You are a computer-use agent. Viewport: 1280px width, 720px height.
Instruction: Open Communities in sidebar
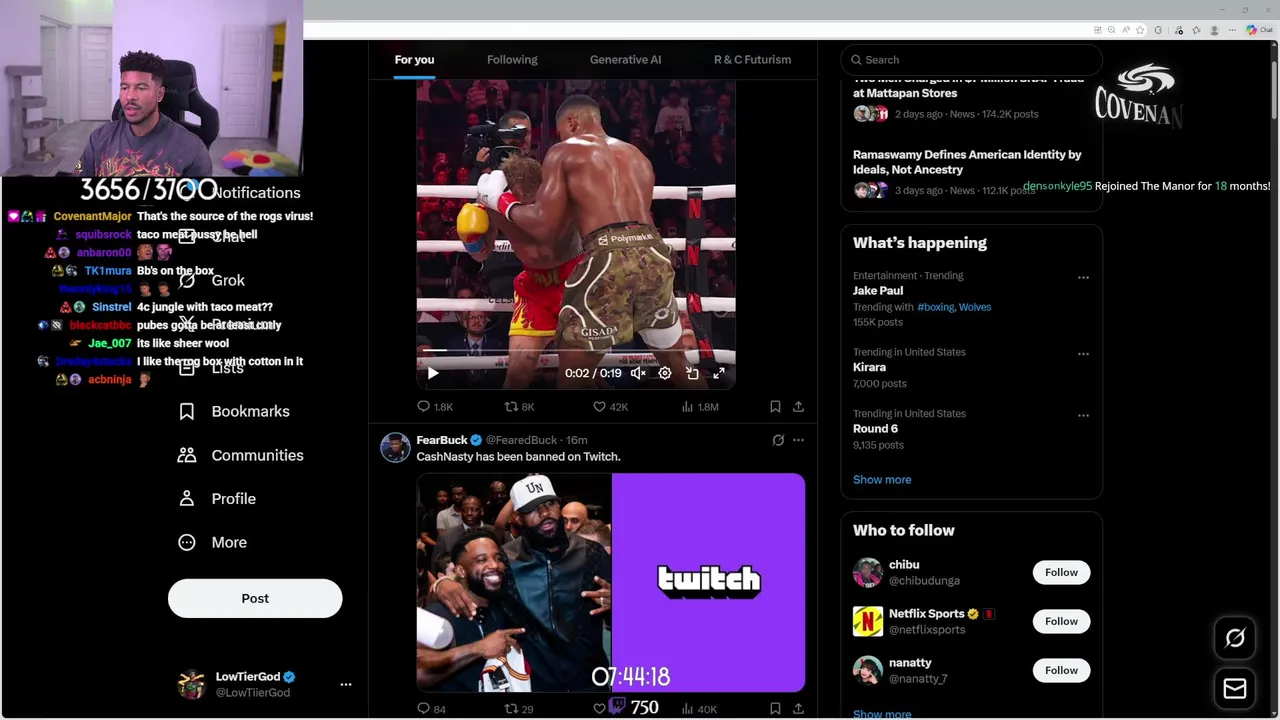[x=241, y=455]
